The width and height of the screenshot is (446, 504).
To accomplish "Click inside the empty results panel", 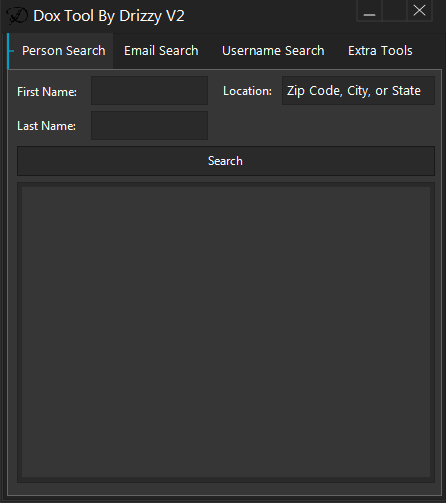I will click(x=226, y=332).
